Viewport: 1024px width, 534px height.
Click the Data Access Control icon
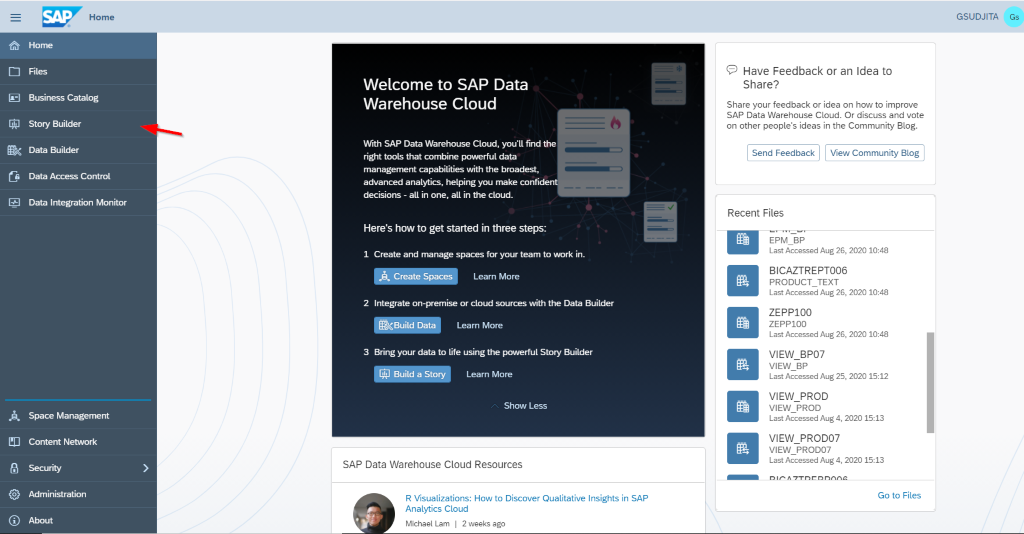click(14, 176)
